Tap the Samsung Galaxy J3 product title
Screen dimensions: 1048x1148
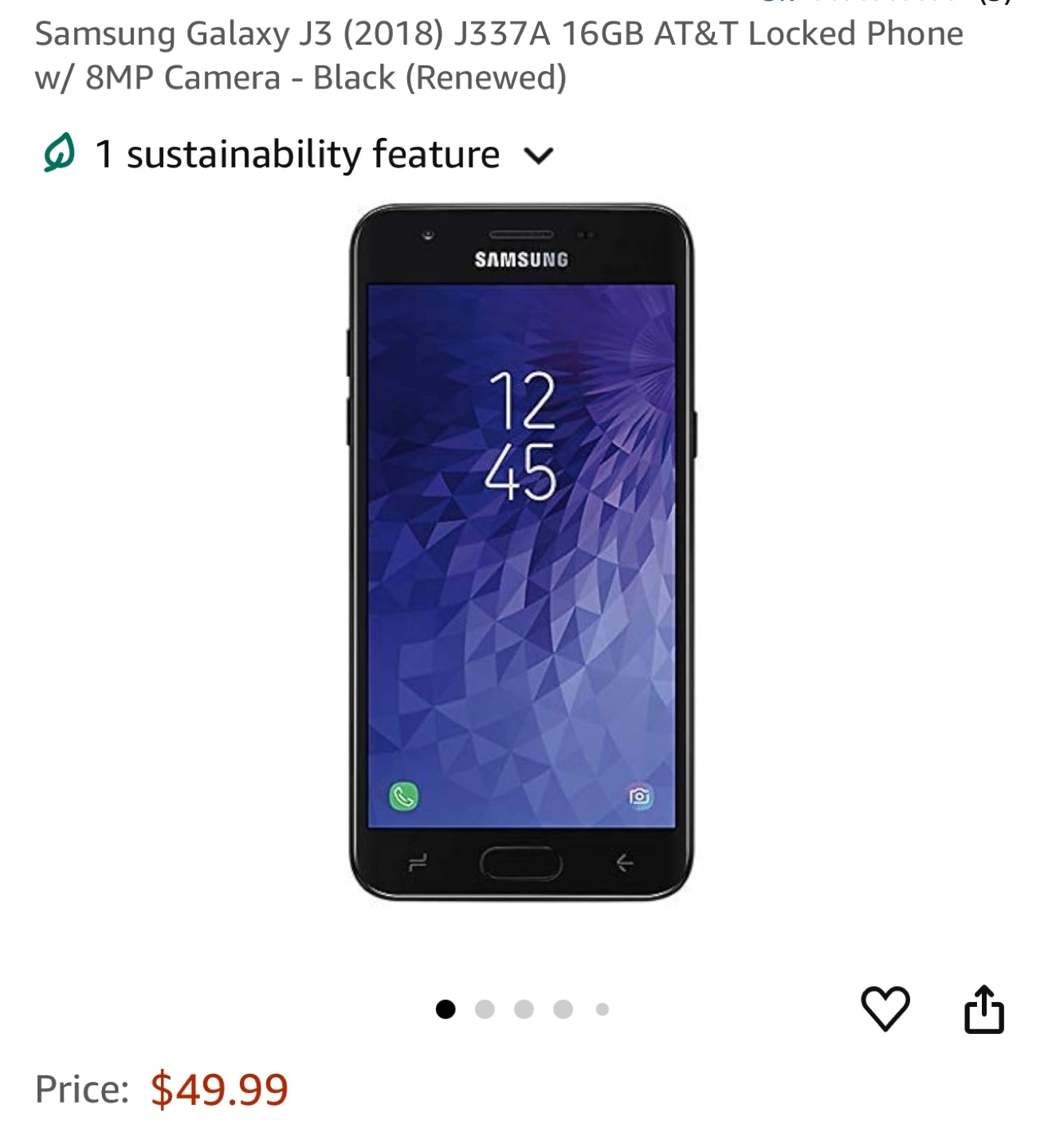(499, 55)
